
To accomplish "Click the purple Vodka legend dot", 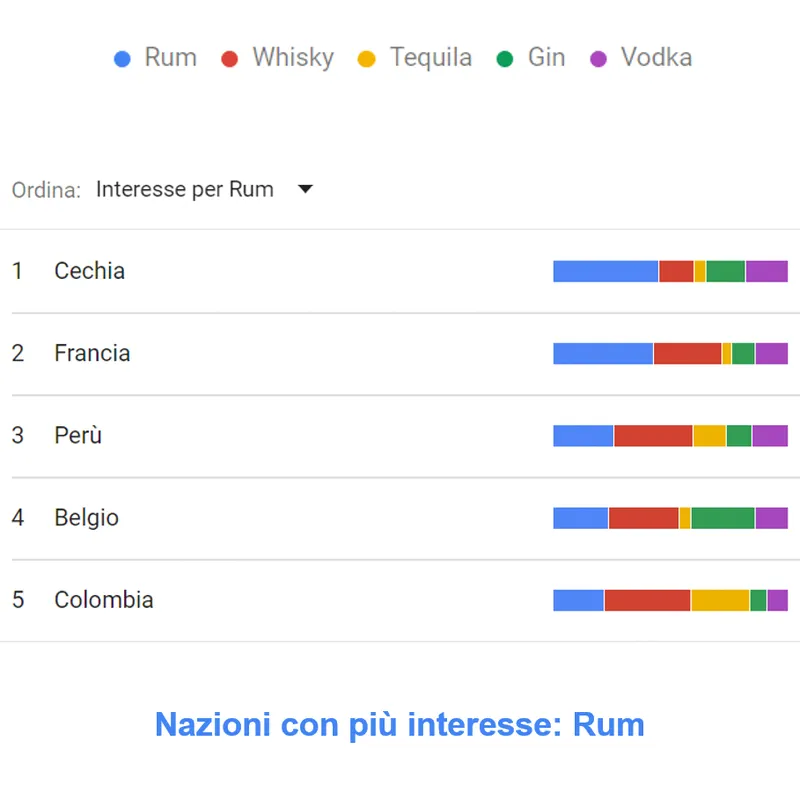I will click(x=598, y=59).
